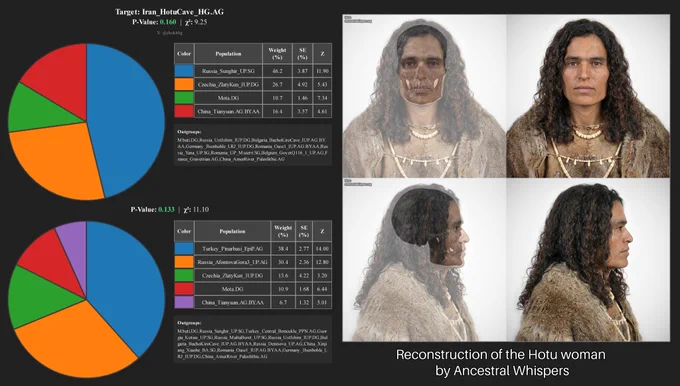Click the green swatch beside Czechia_ZlatyKun weight 13.6

[184, 275]
